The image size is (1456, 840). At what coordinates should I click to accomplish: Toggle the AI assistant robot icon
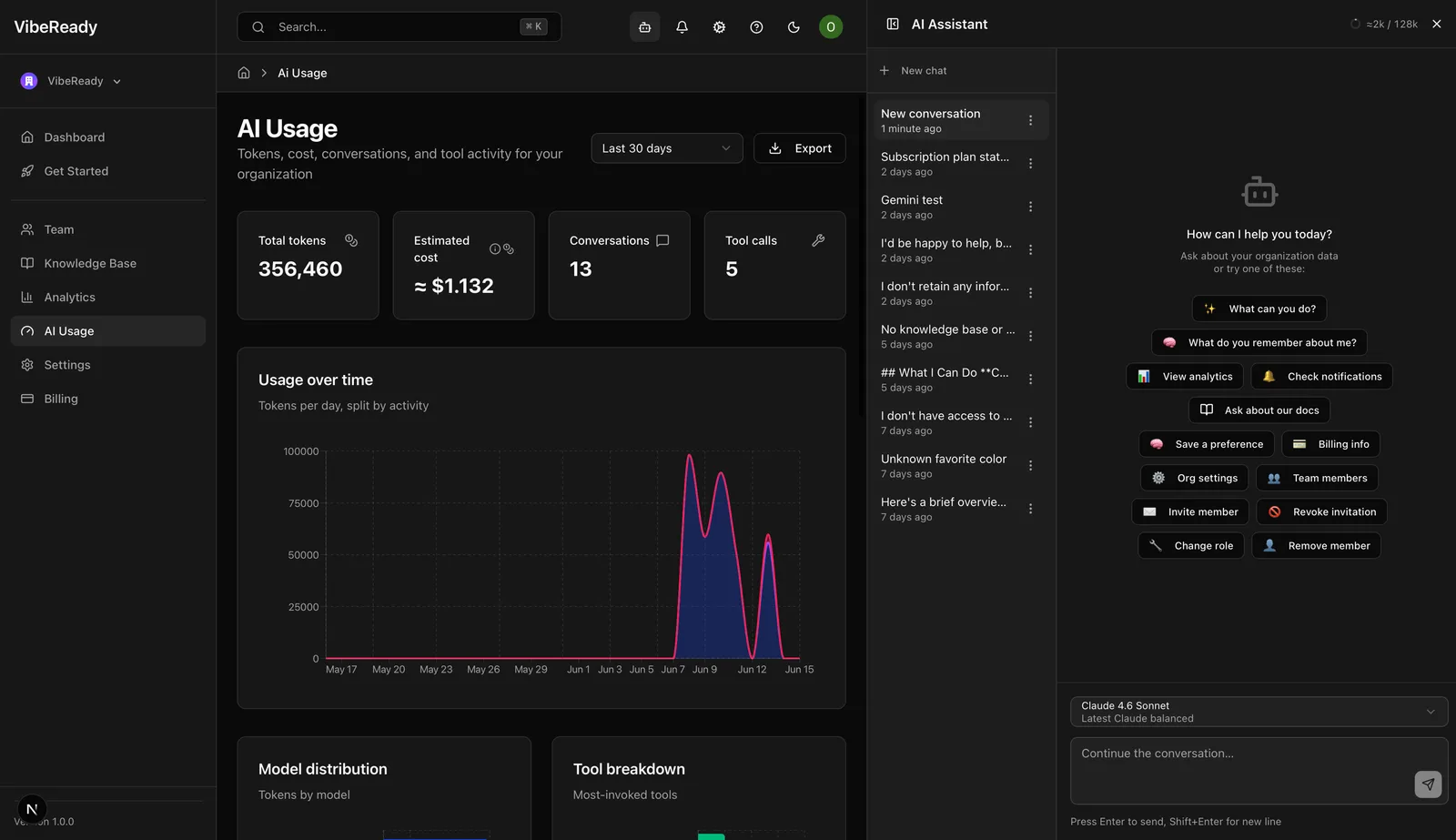point(644,27)
